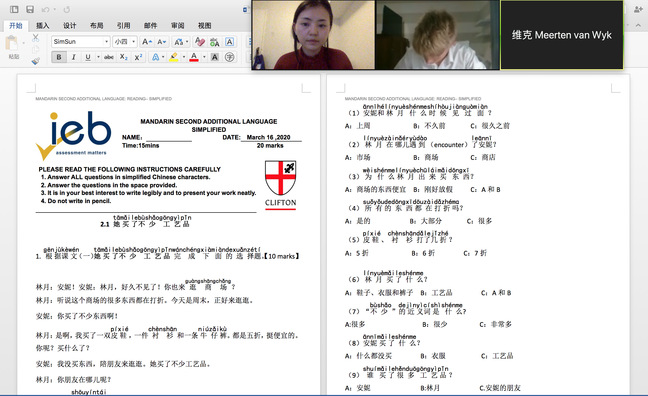The height and width of the screenshot is (396, 648).
Task: Expand the underline style arrow
Action: click(98, 57)
